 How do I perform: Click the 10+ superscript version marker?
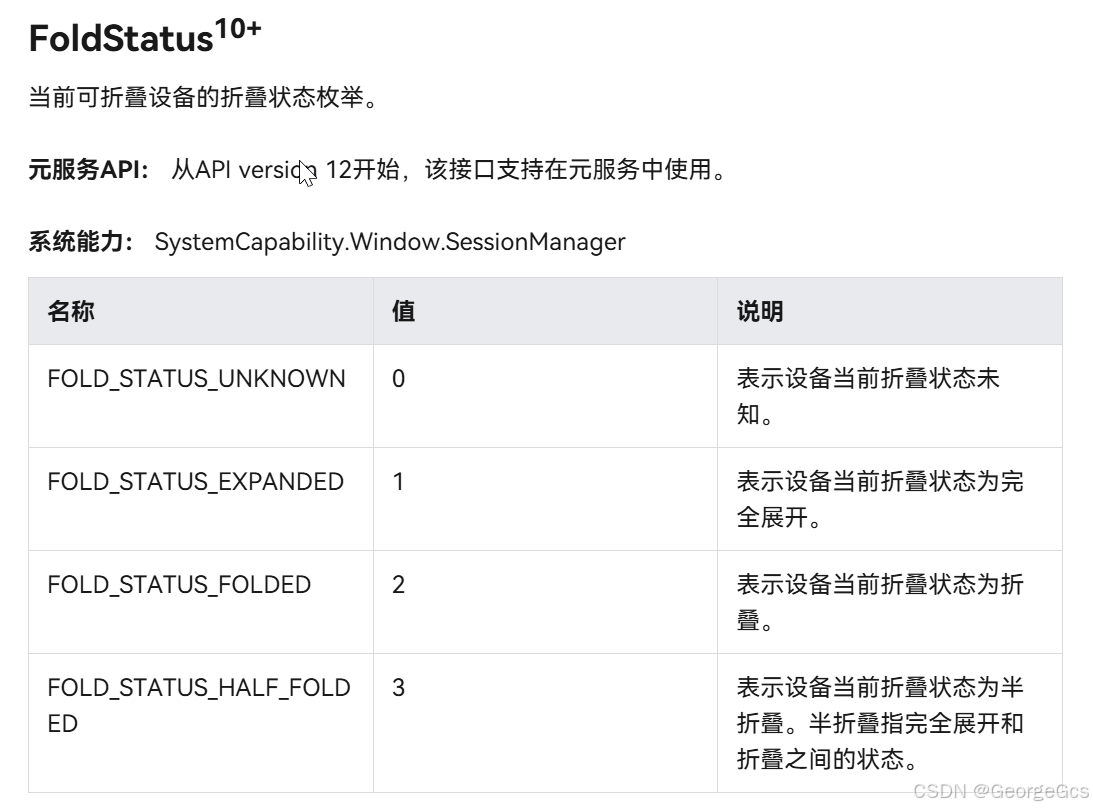pos(238,29)
